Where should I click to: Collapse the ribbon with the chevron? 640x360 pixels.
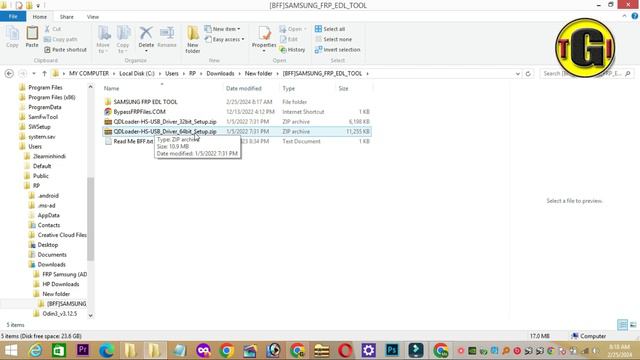tap(624, 16)
